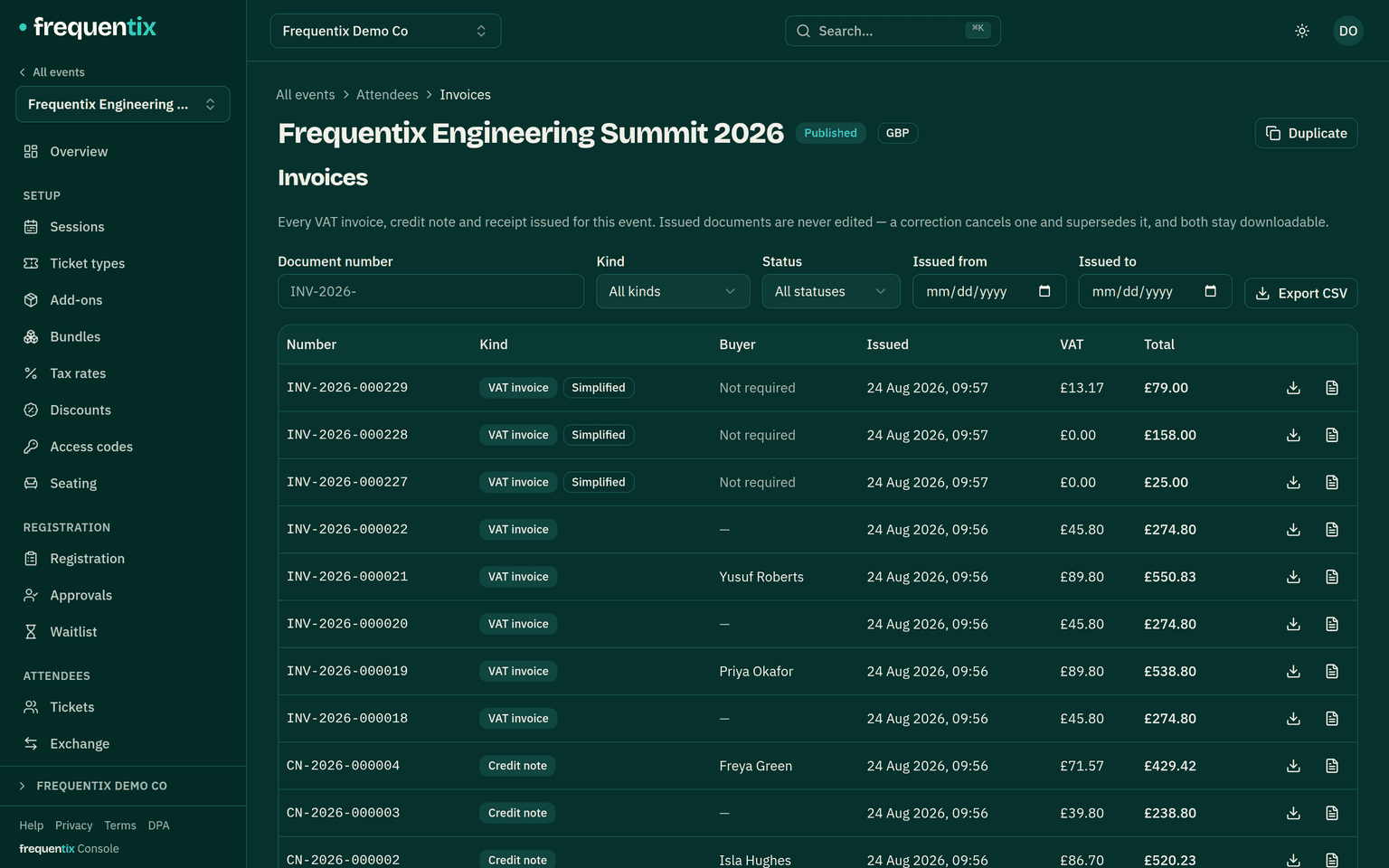View document for INV-2026-000228
Image resolution: width=1389 pixels, height=868 pixels.
pos(1332,435)
